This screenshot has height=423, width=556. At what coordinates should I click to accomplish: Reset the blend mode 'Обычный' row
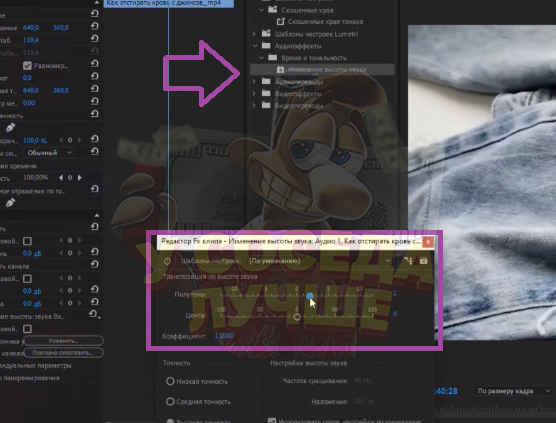point(94,151)
